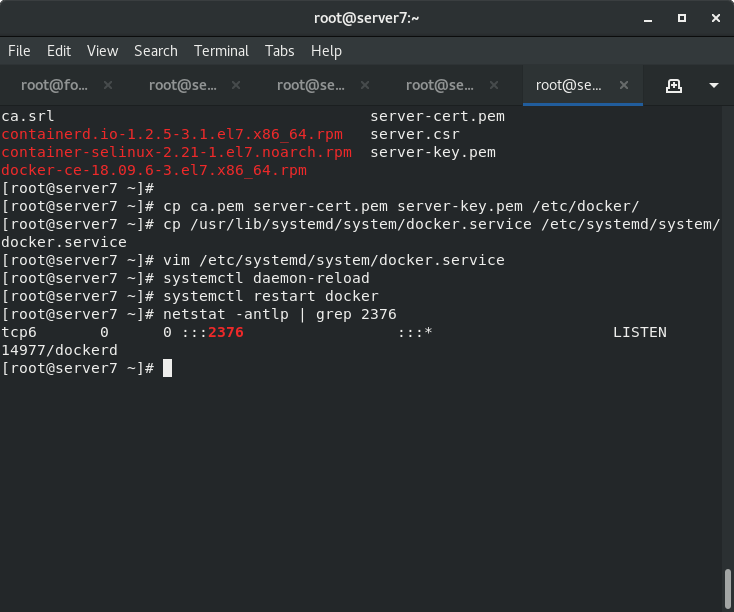Switch to the second terminal tab root@se...
This screenshot has width=734, height=612.
pos(183,85)
